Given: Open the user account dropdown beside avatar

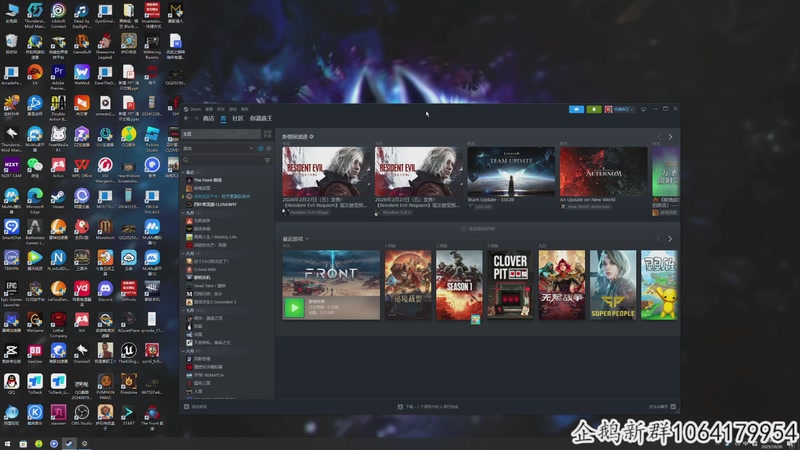Looking at the screenshot, I should click(x=624, y=109).
